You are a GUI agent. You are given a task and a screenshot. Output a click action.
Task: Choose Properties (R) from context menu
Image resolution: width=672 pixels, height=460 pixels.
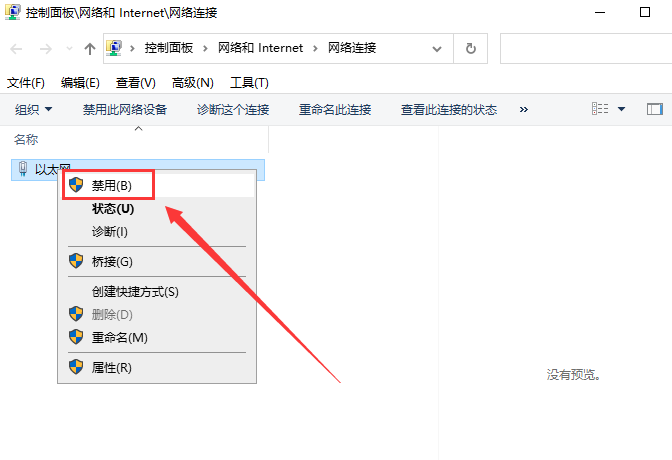tap(111, 367)
